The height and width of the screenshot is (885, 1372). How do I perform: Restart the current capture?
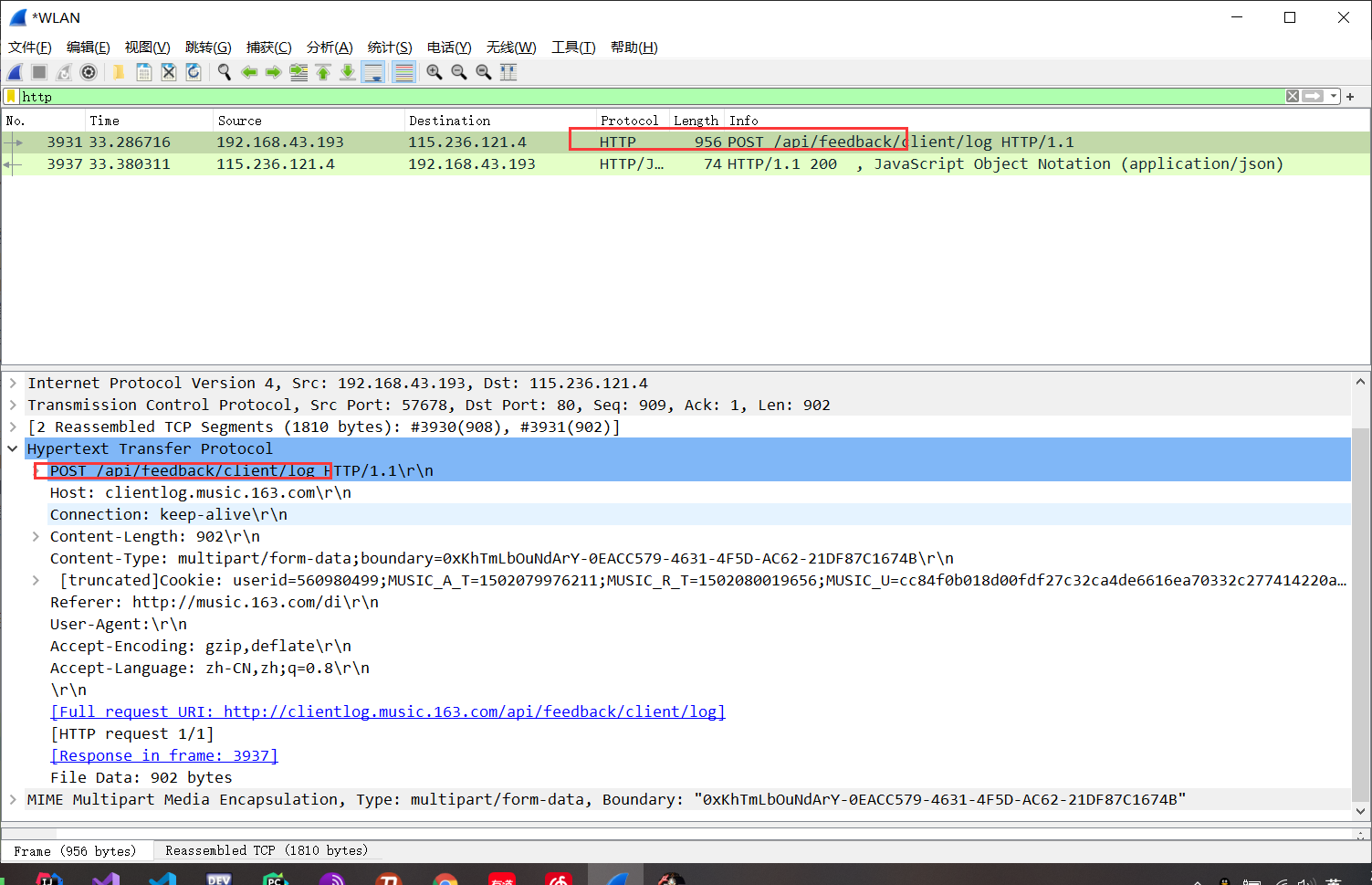[x=64, y=72]
